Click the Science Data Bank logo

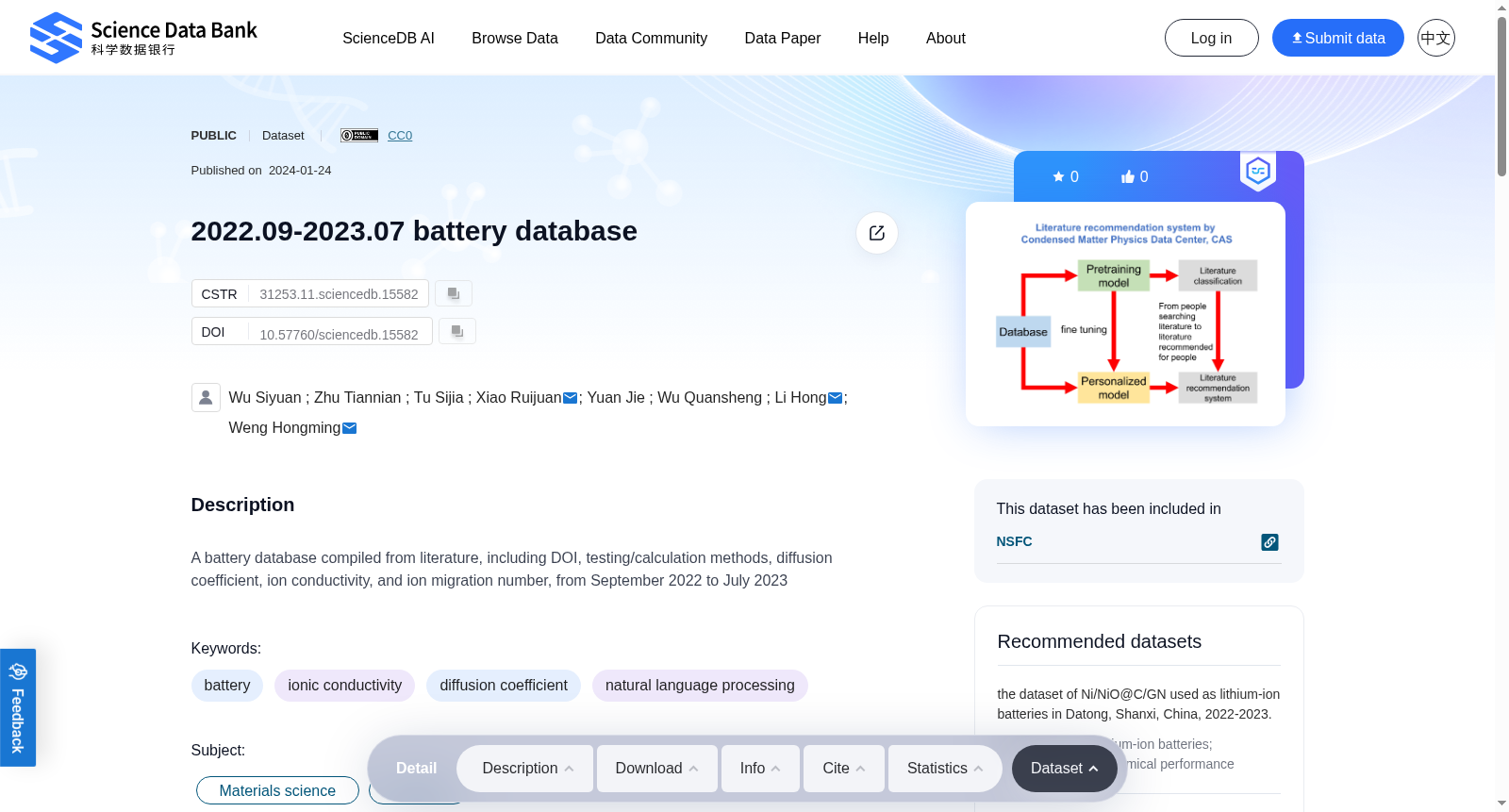pyautogui.click(x=143, y=38)
